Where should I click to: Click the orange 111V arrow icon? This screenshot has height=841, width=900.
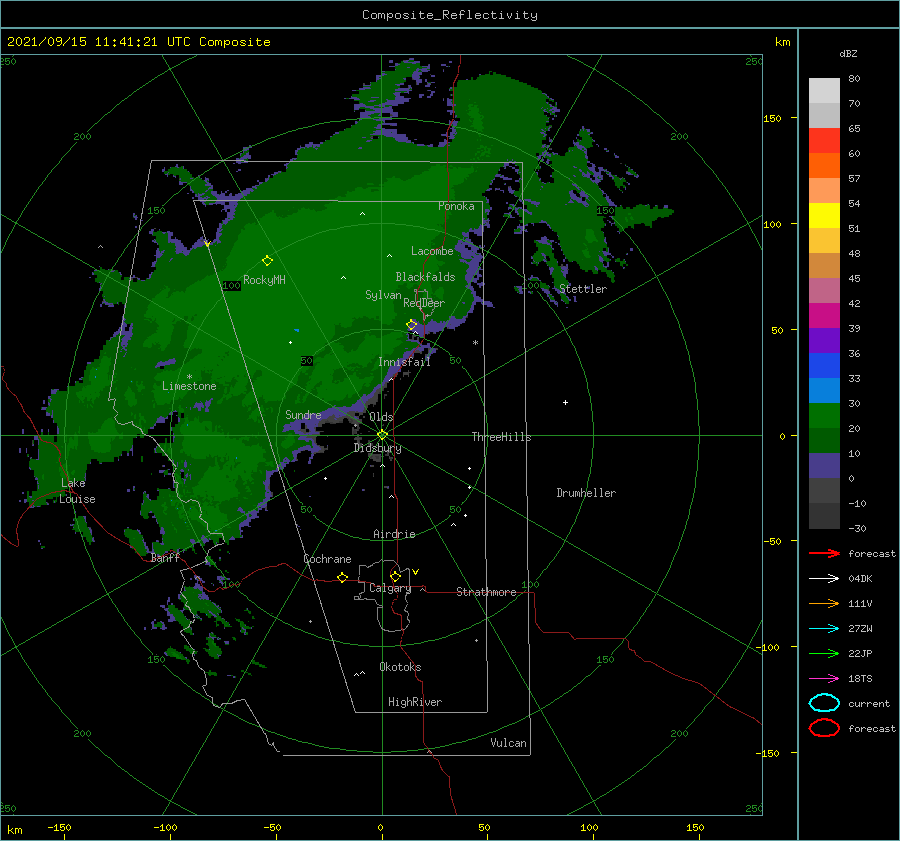point(824,603)
